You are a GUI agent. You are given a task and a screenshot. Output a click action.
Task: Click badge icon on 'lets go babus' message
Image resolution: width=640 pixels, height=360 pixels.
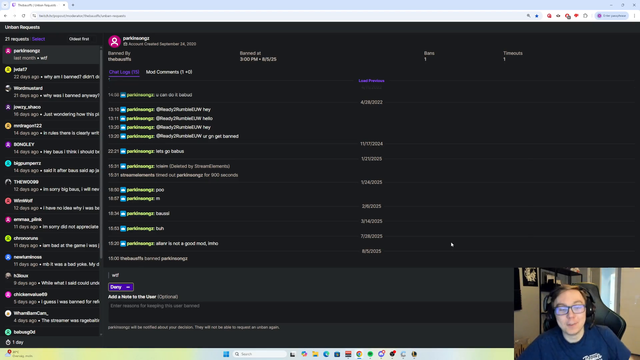point(123,151)
